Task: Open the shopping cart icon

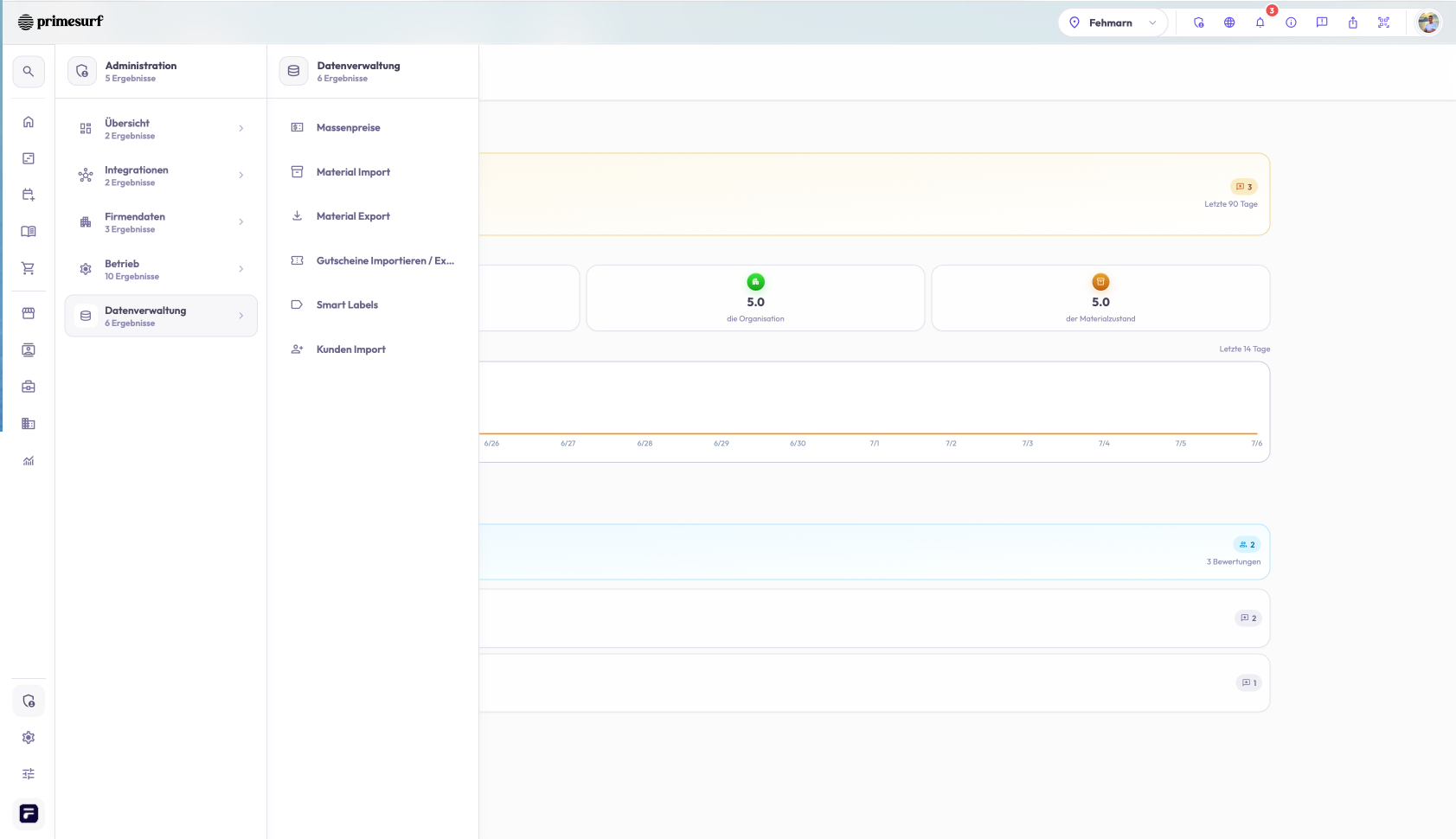Action: click(29, 268)
